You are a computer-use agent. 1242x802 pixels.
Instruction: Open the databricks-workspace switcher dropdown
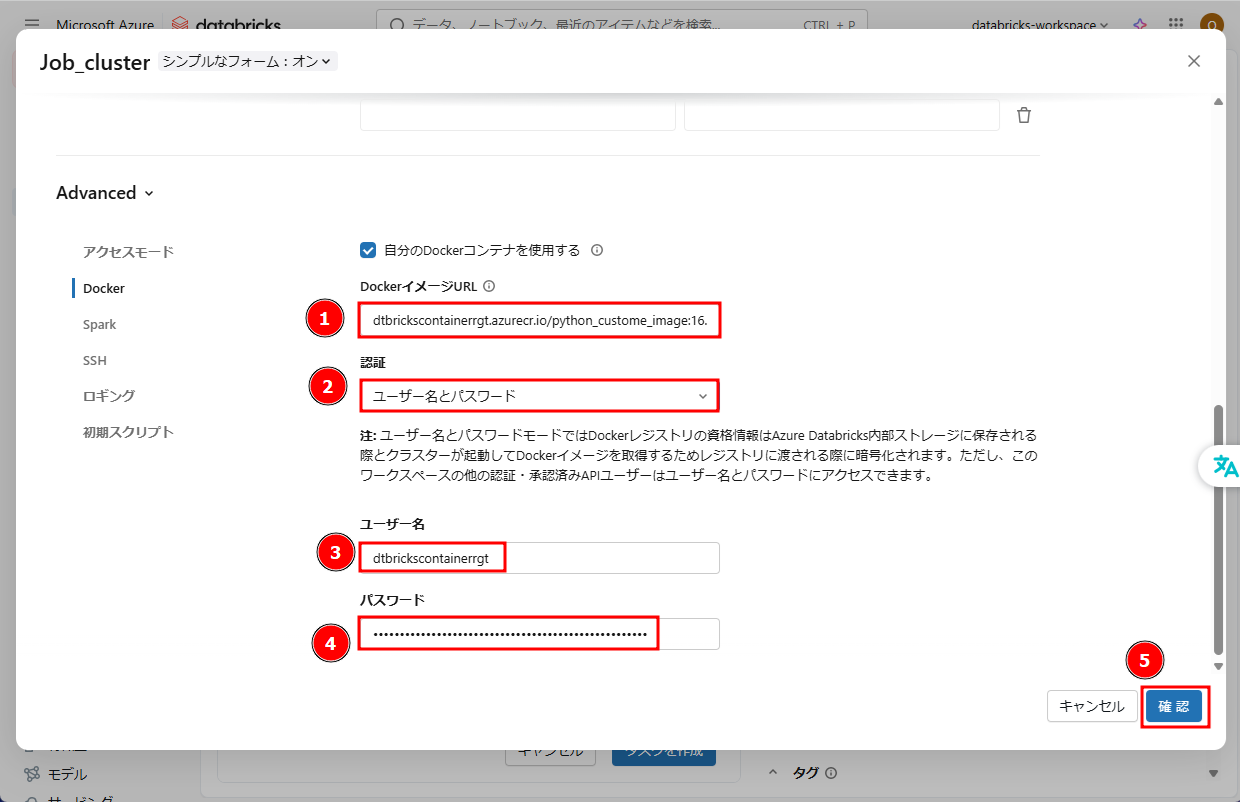pyautogui.click(x=1039, y=24)
